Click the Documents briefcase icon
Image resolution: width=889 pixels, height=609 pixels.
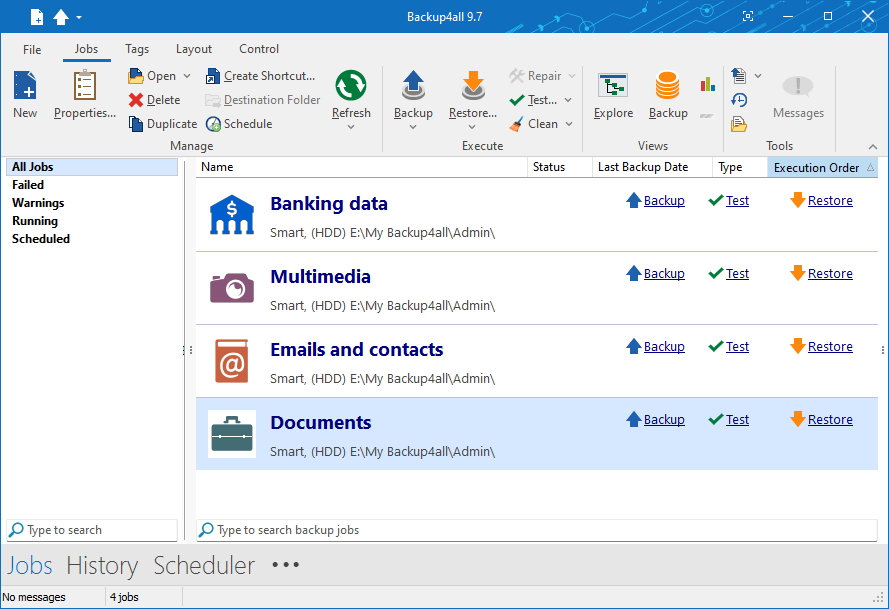click(x=232, y=434)
